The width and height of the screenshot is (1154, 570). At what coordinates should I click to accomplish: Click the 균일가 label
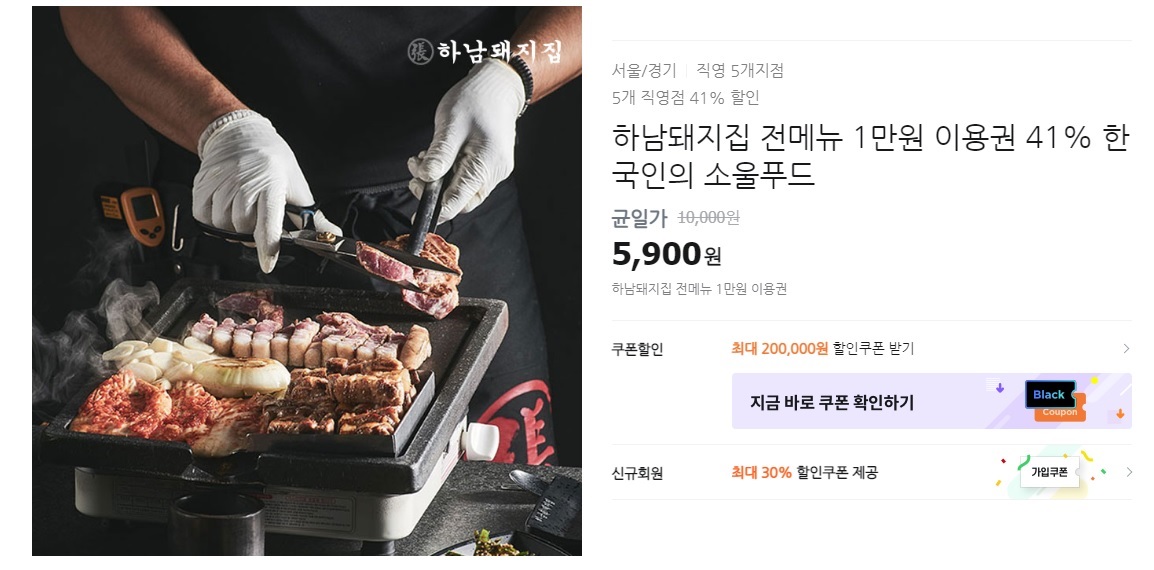[640, 218]
